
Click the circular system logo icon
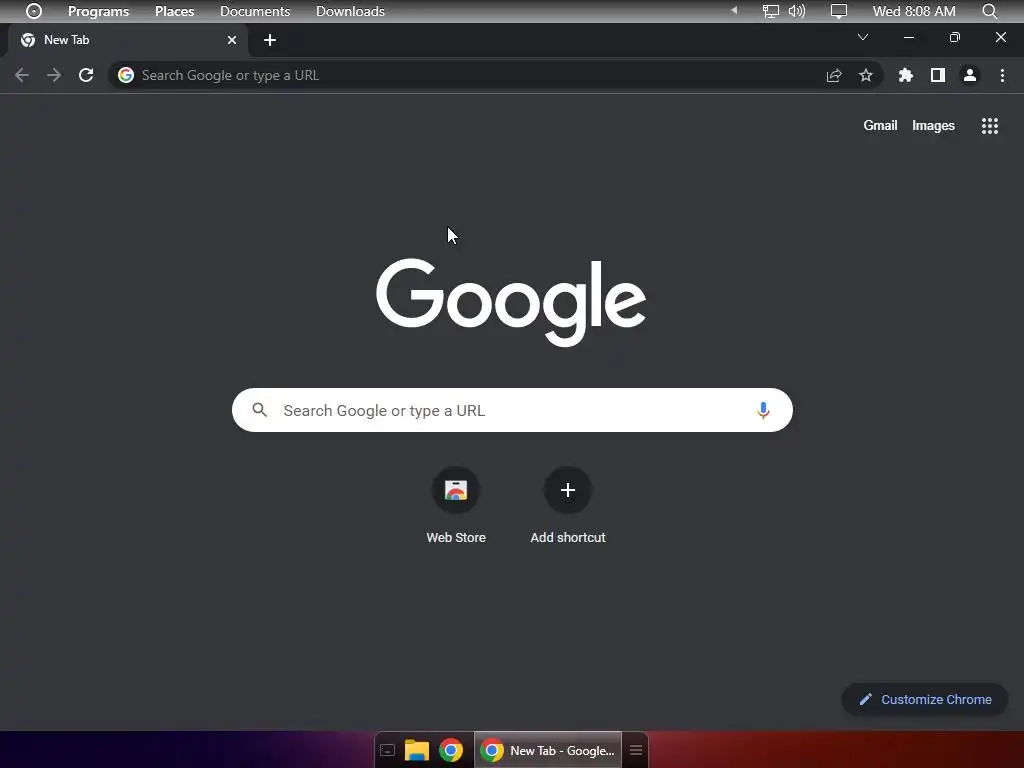click(x=34, y=11)
